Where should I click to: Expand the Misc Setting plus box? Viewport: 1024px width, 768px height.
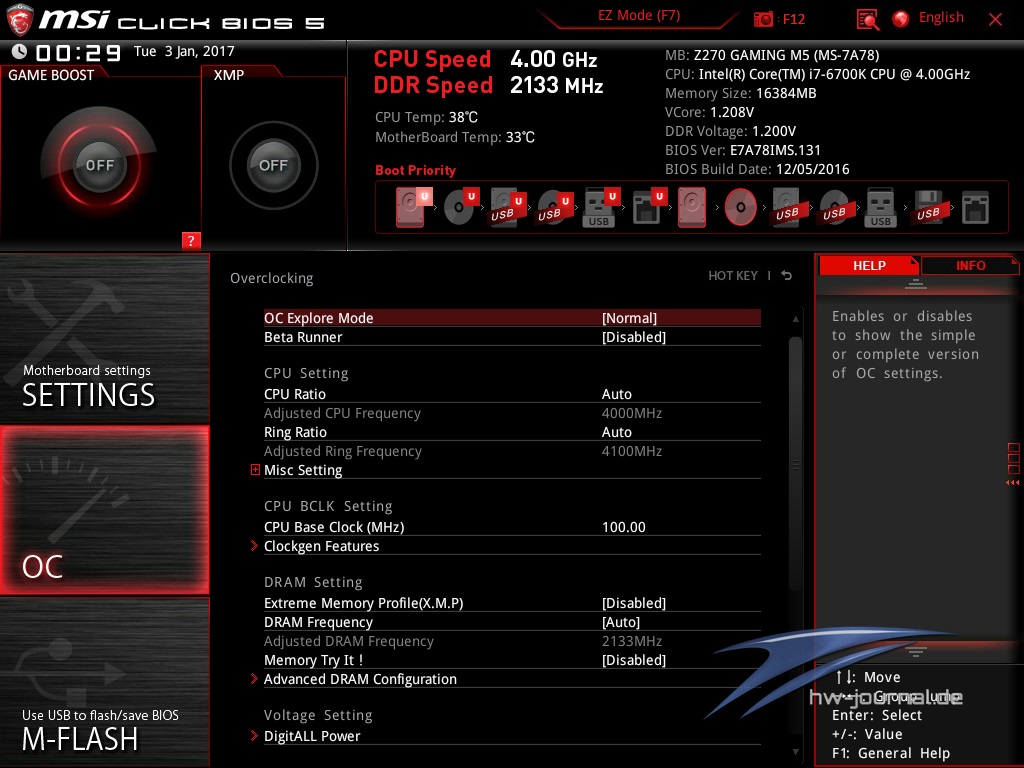pos(255,470)
